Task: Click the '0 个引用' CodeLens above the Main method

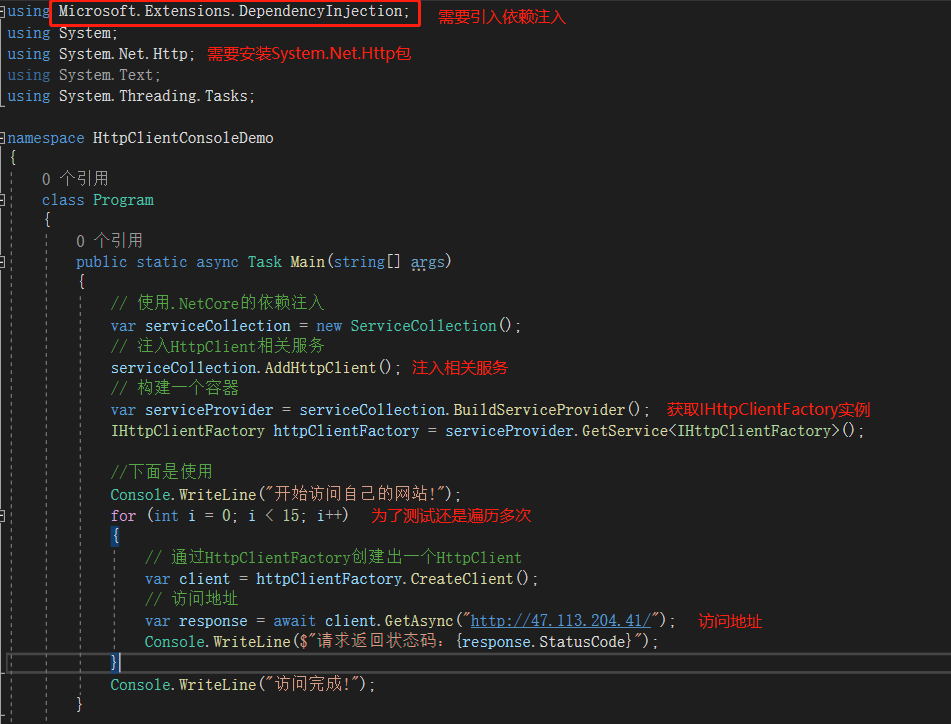Action: tap(109, 241)
